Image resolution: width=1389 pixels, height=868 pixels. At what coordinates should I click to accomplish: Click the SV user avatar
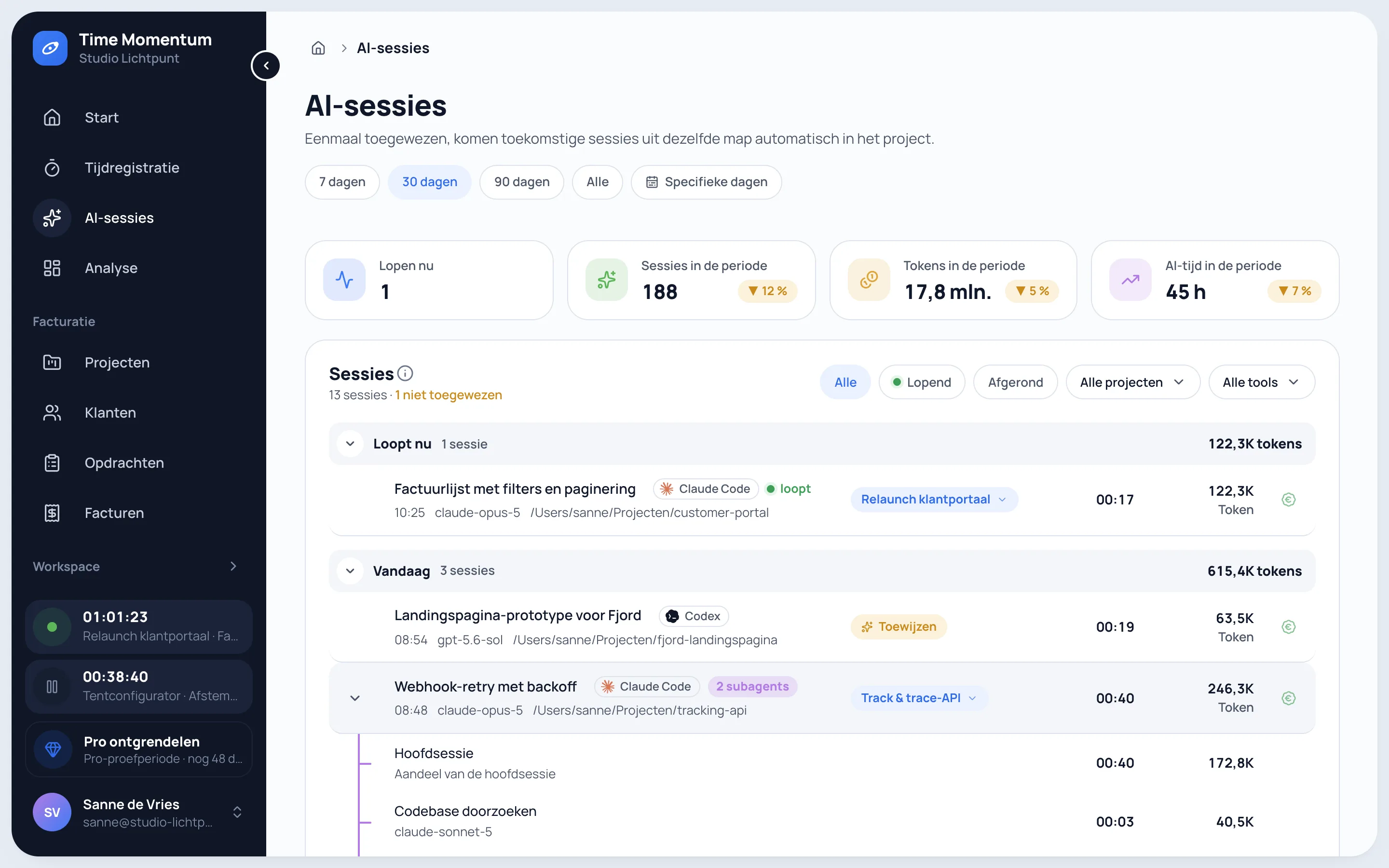[x=52, y=812]
